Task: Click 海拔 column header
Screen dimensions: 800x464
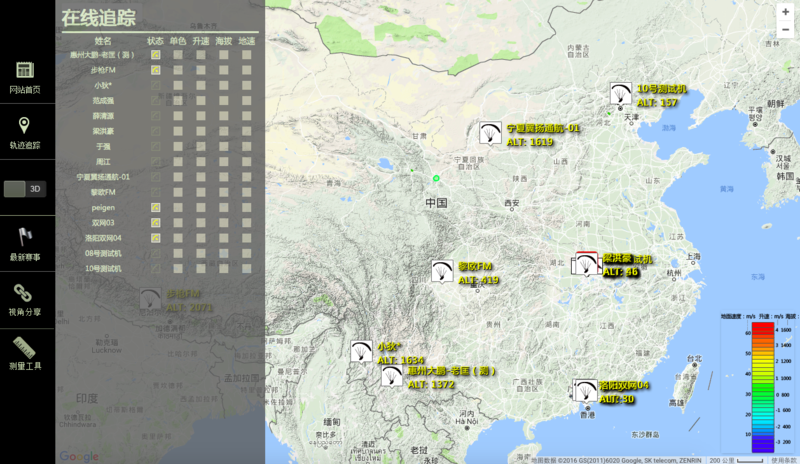Action: click(223, 41)
